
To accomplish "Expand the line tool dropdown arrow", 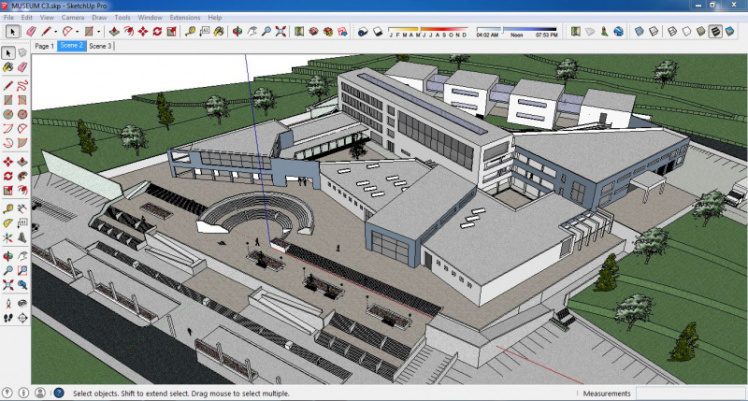I will pyautogui.click(x=56, y=31).
